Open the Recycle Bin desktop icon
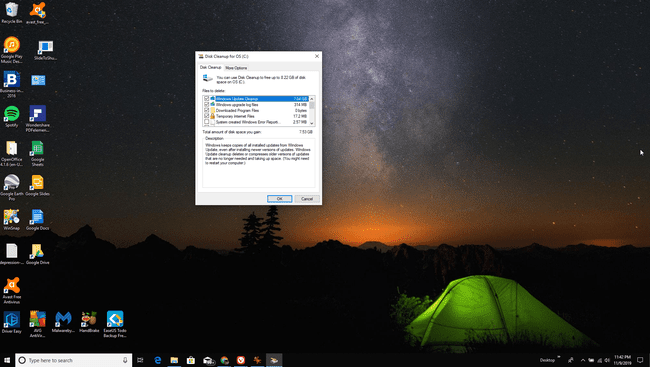The height and width of the screenshot is (367, 650). [12, 12]
